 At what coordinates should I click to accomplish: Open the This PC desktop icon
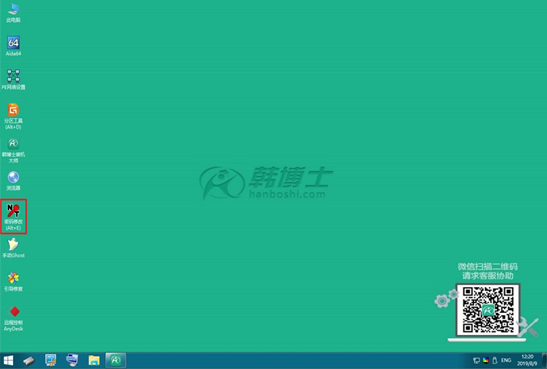[x=13, y=13]
